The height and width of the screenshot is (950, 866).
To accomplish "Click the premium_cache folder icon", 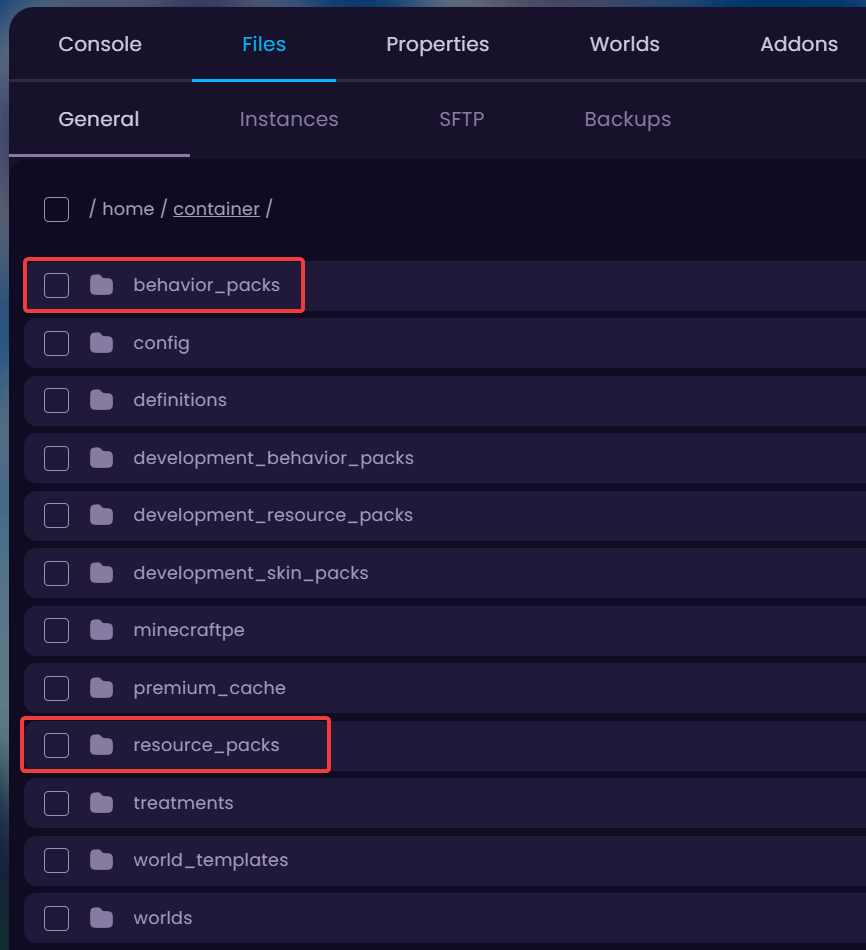I will pyautogui.click(x=101, y=688).
